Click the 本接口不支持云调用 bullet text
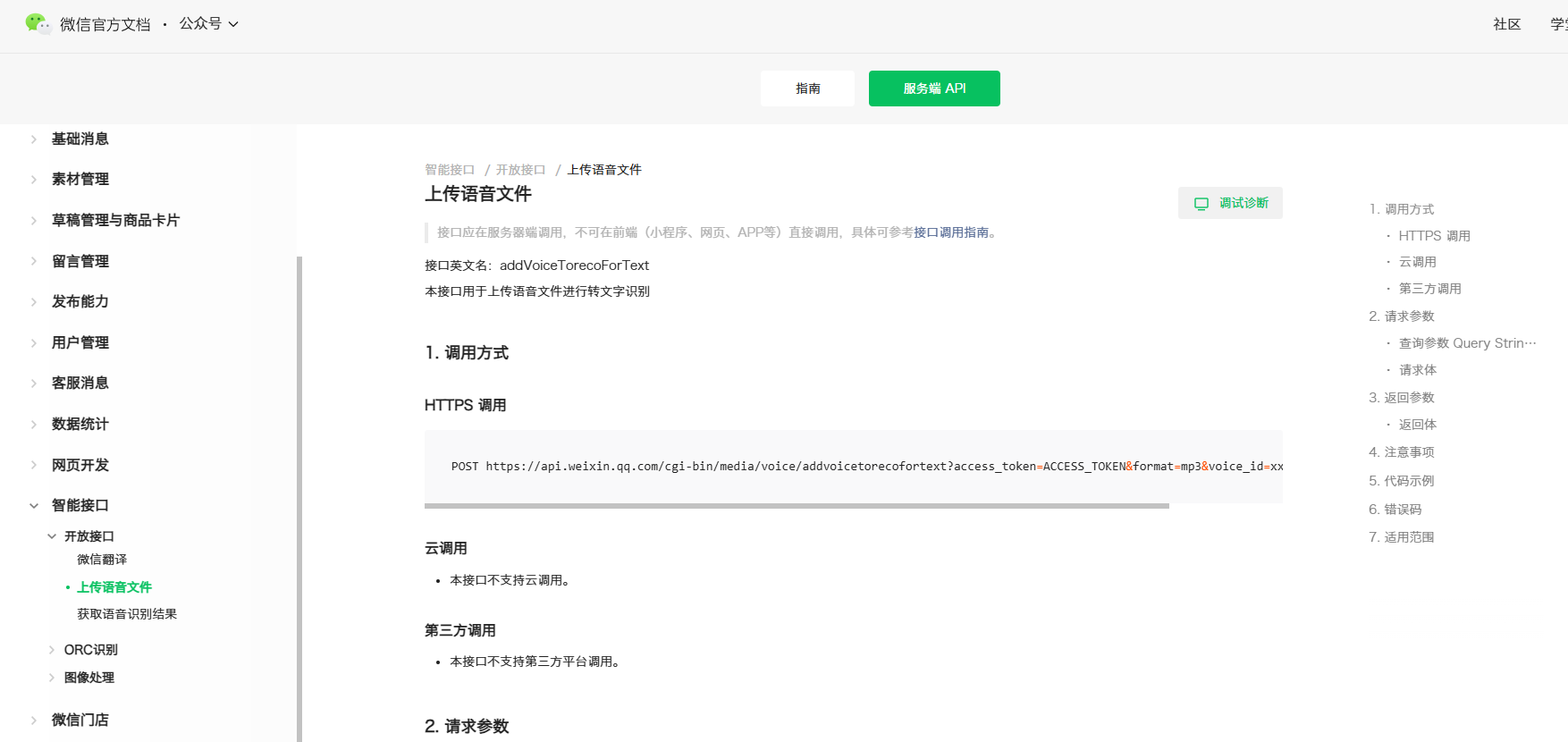Image resolution: width=1568 pixels, height=742 pixels. 510,580
